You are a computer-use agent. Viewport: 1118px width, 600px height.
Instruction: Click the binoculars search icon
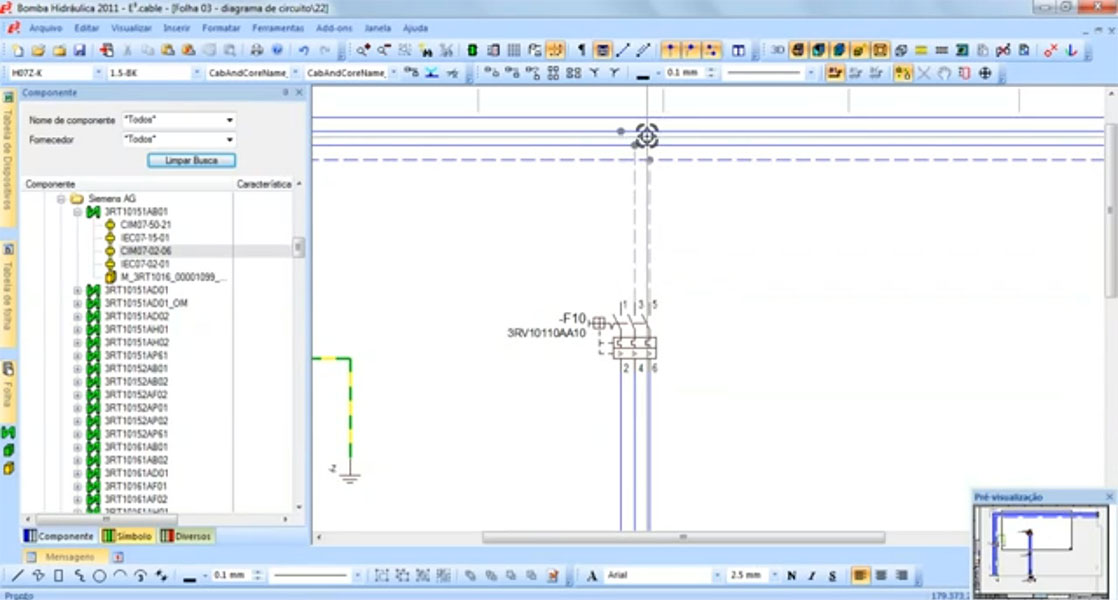point(426,51)
